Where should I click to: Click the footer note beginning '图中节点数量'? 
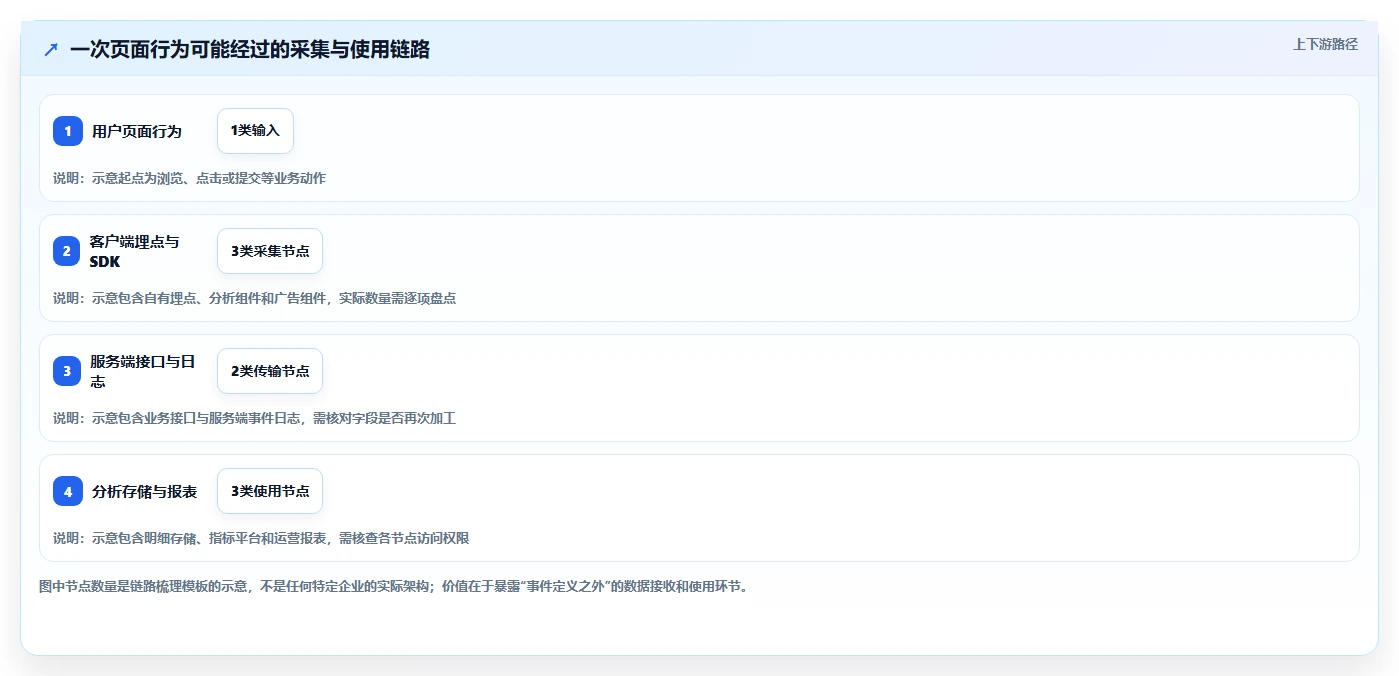[x=393, y=586]
